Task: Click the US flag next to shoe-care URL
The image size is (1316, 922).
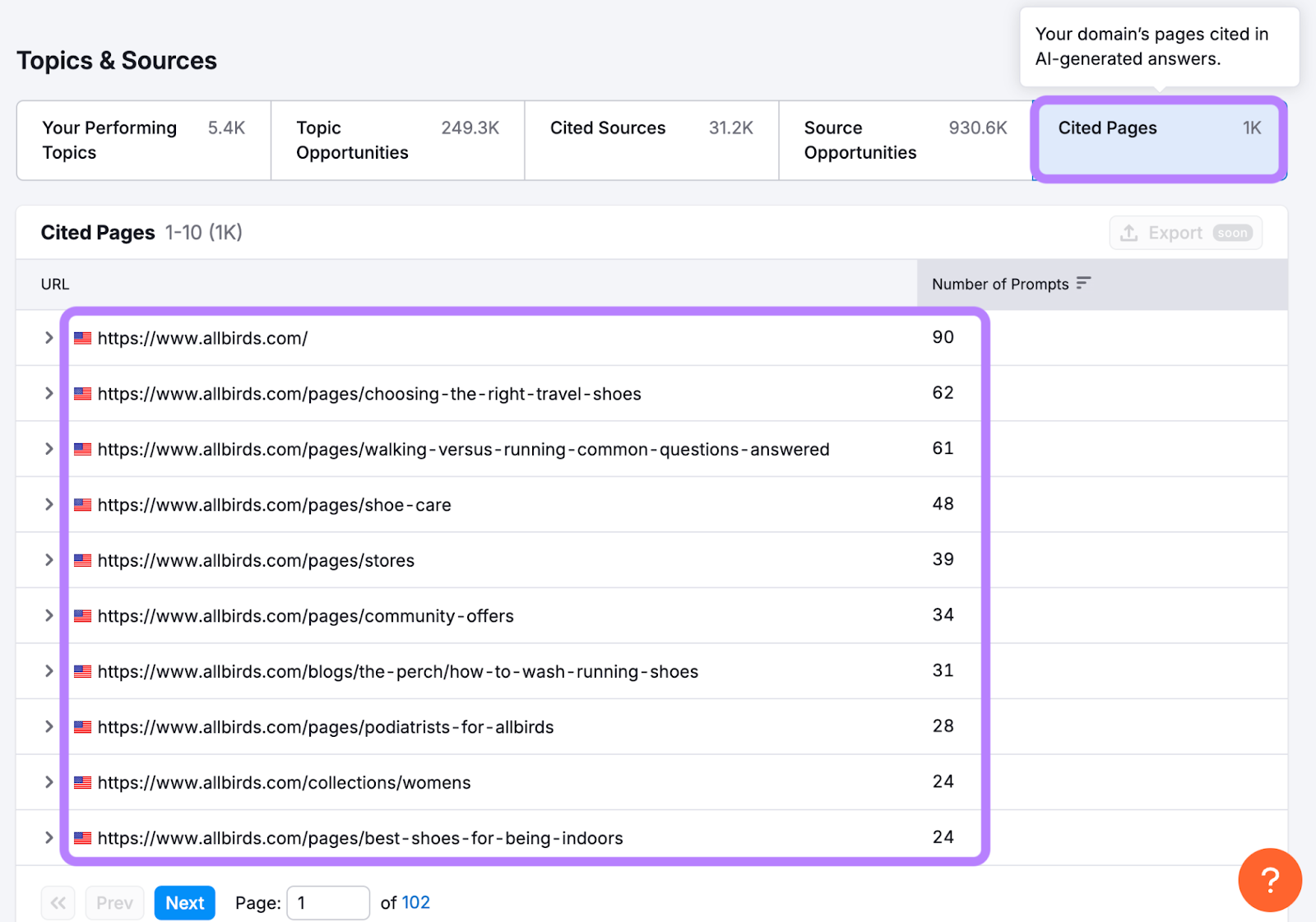Action: 83,505
